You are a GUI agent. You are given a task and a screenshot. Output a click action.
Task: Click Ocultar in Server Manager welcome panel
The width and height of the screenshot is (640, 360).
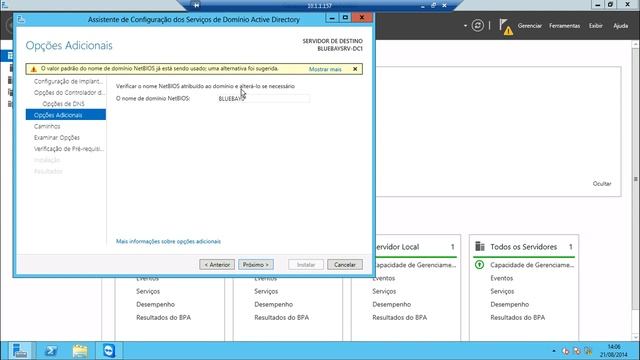(602, 184)
